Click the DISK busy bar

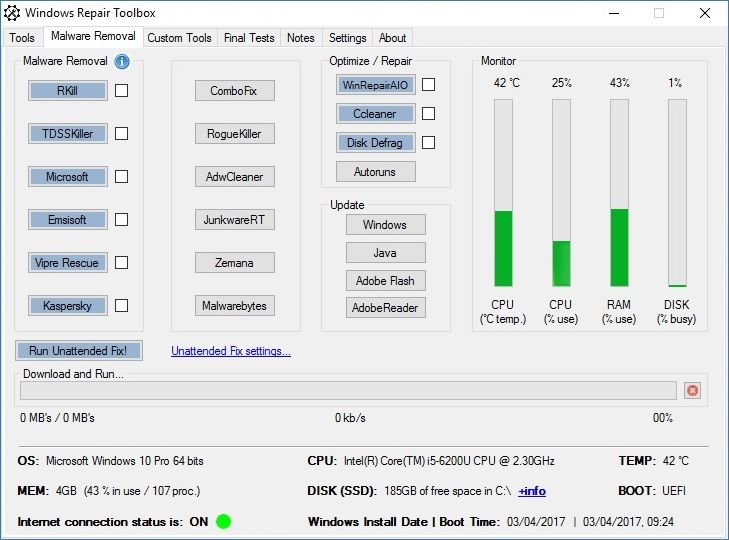(677, 193)
